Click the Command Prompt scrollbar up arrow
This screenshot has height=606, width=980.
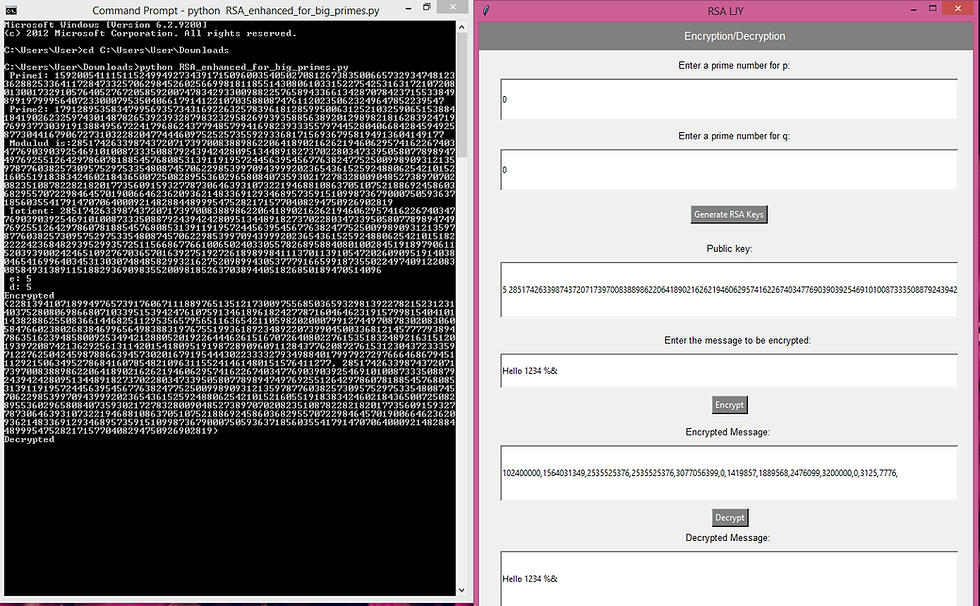coord(462,27)
